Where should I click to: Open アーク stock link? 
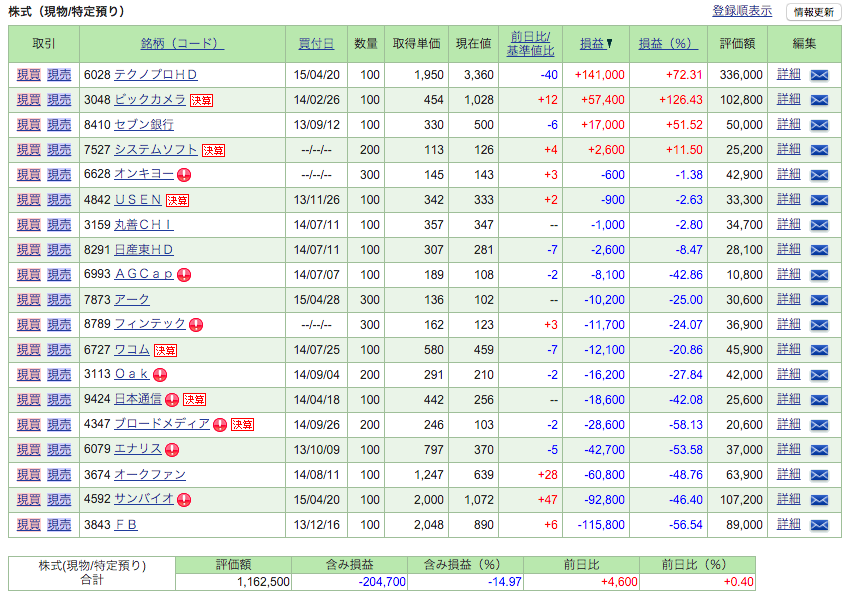coord(132,299)
